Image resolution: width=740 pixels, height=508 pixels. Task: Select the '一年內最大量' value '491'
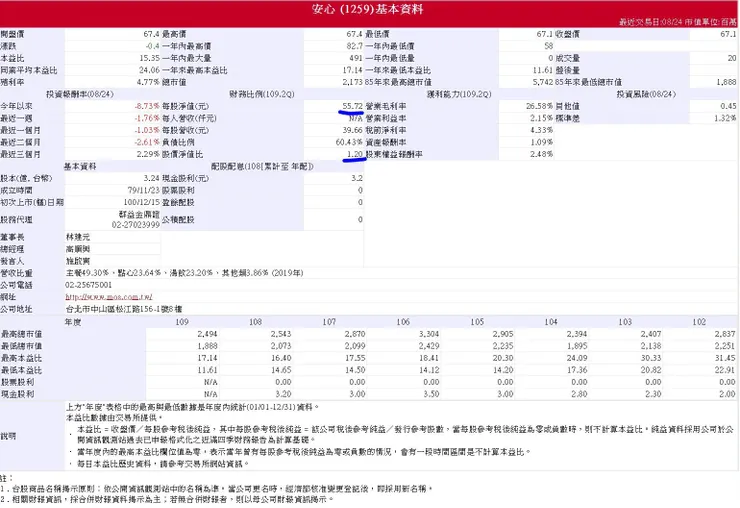[356, 58]
